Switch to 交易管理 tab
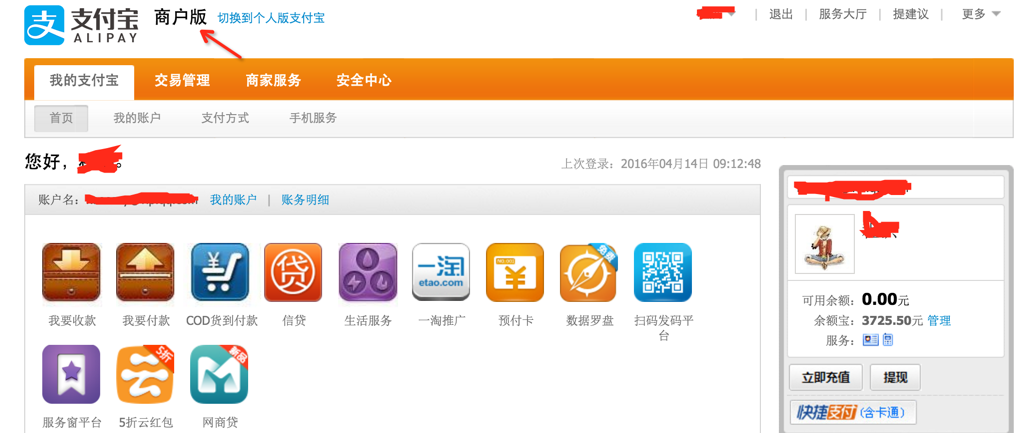 coord(182,81)
